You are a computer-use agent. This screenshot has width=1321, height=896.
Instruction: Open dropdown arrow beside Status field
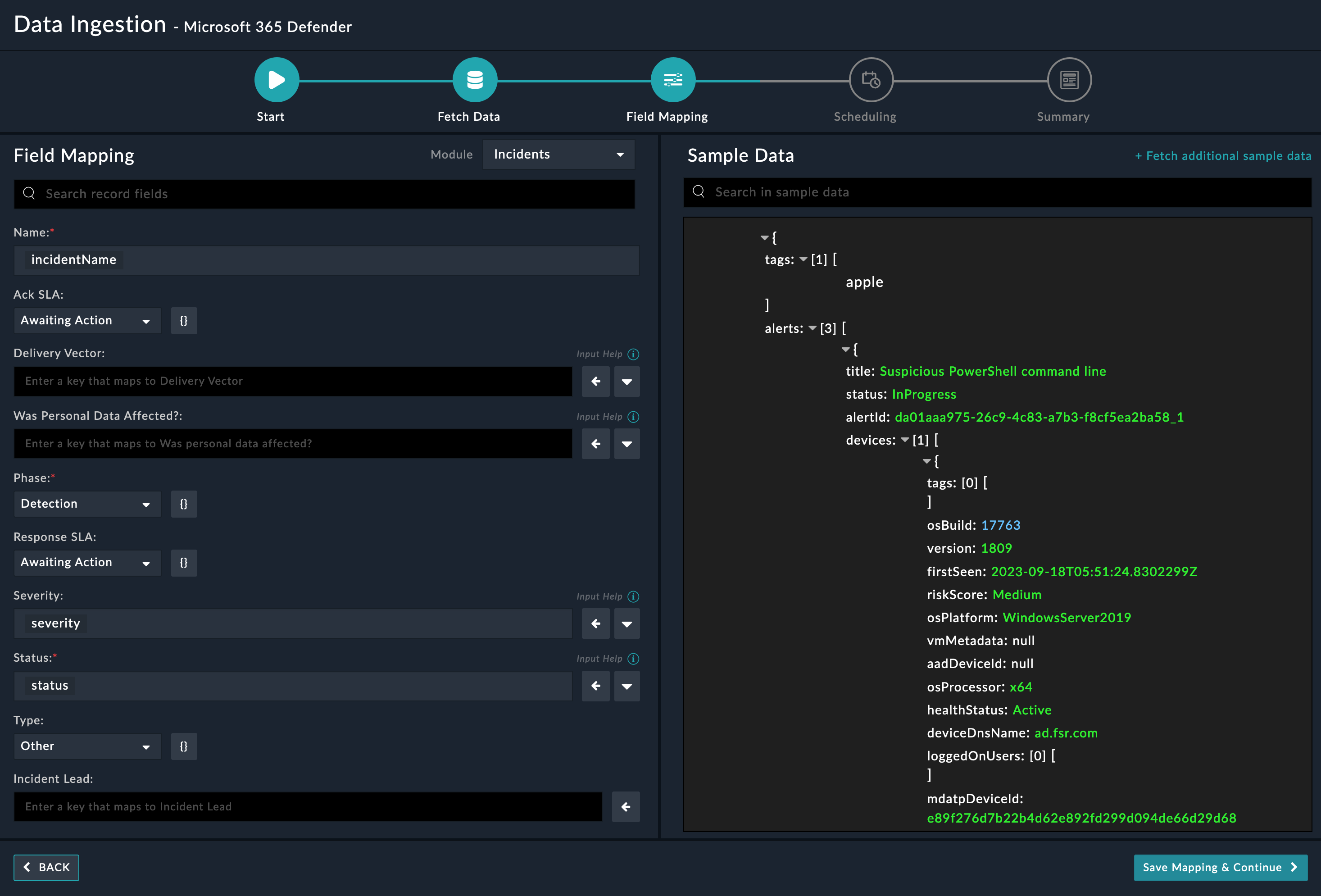627,686
